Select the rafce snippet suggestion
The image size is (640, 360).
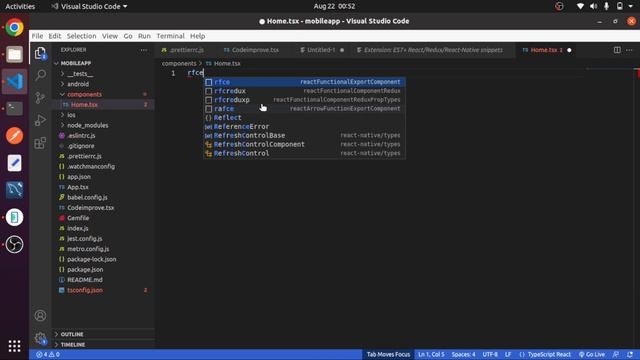tap(304, 109)
